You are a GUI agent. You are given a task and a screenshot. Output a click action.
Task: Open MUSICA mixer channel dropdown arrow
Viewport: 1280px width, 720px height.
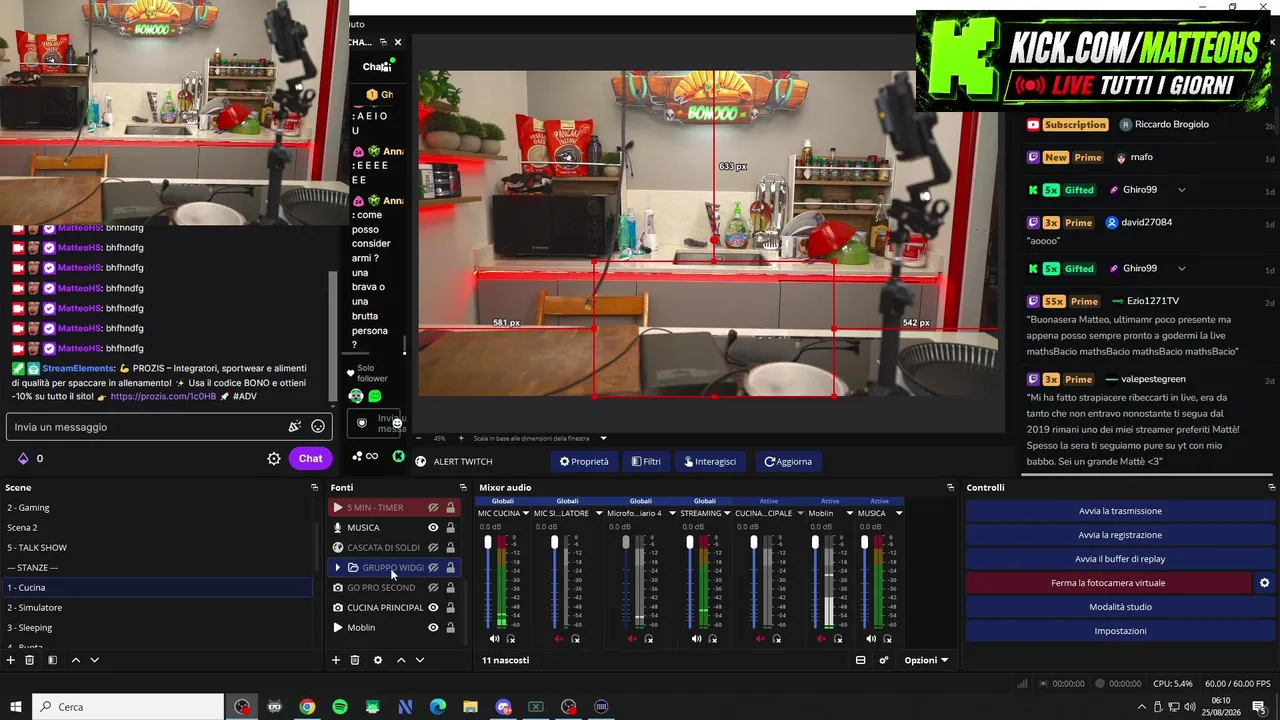(899, 513)
